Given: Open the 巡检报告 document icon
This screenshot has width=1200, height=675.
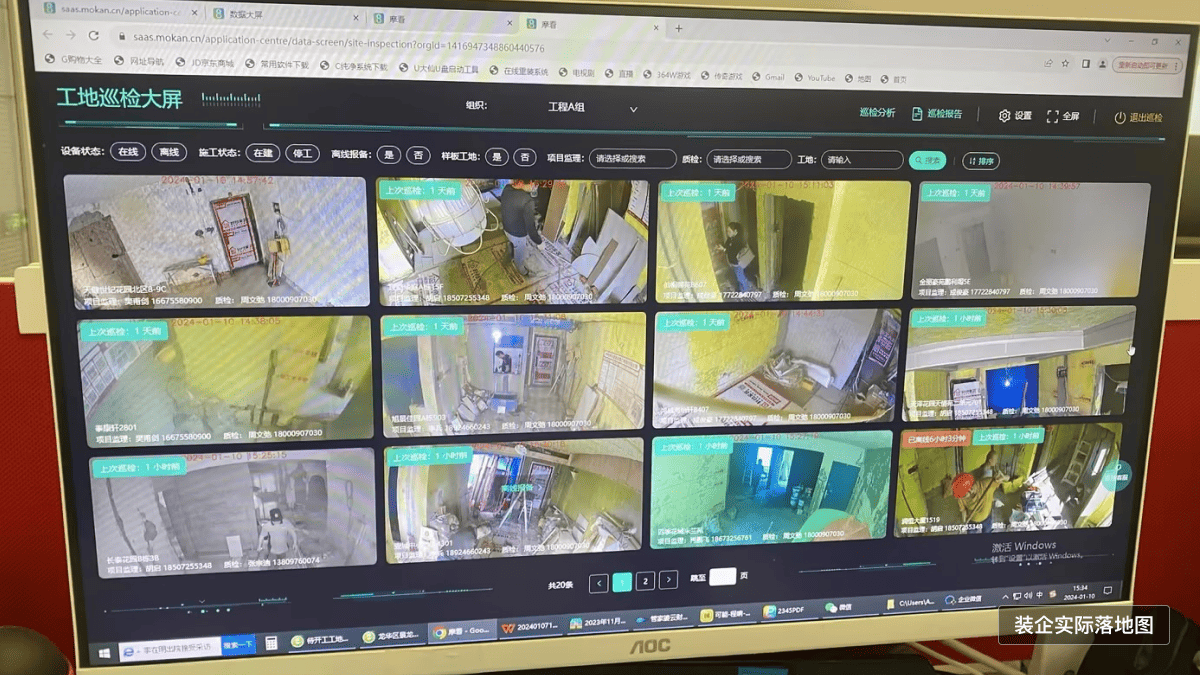Looking at the screenshot, I should pos(917,114).
